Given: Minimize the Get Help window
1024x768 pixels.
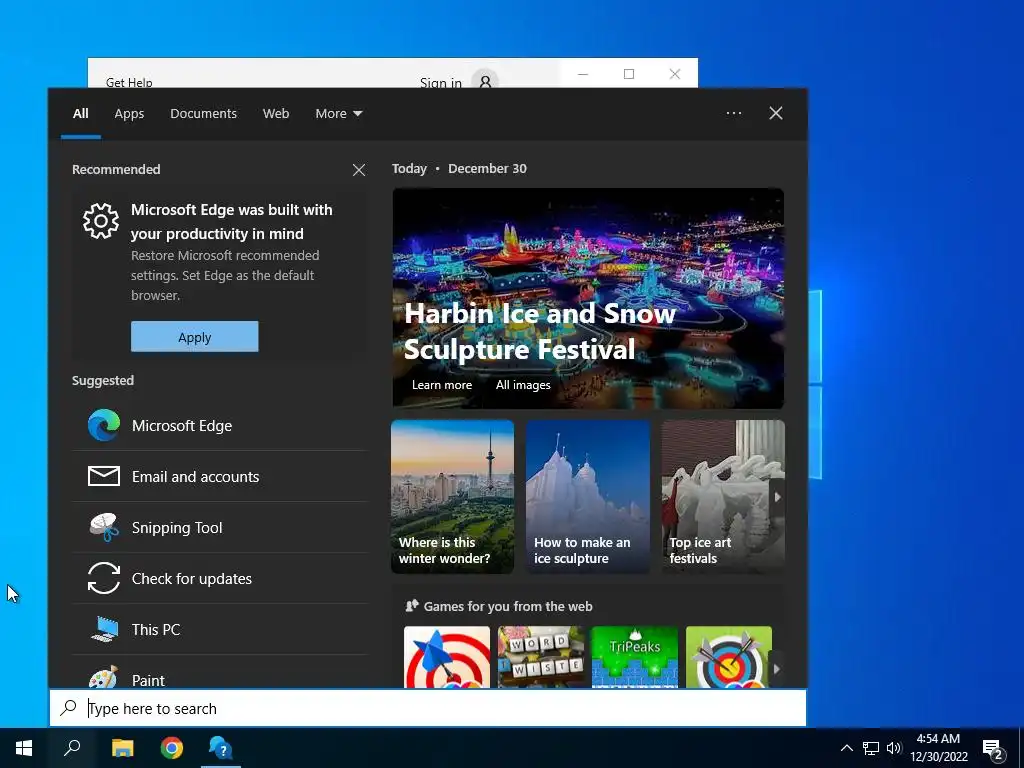Looking at the screenshot, I should 583,74.
